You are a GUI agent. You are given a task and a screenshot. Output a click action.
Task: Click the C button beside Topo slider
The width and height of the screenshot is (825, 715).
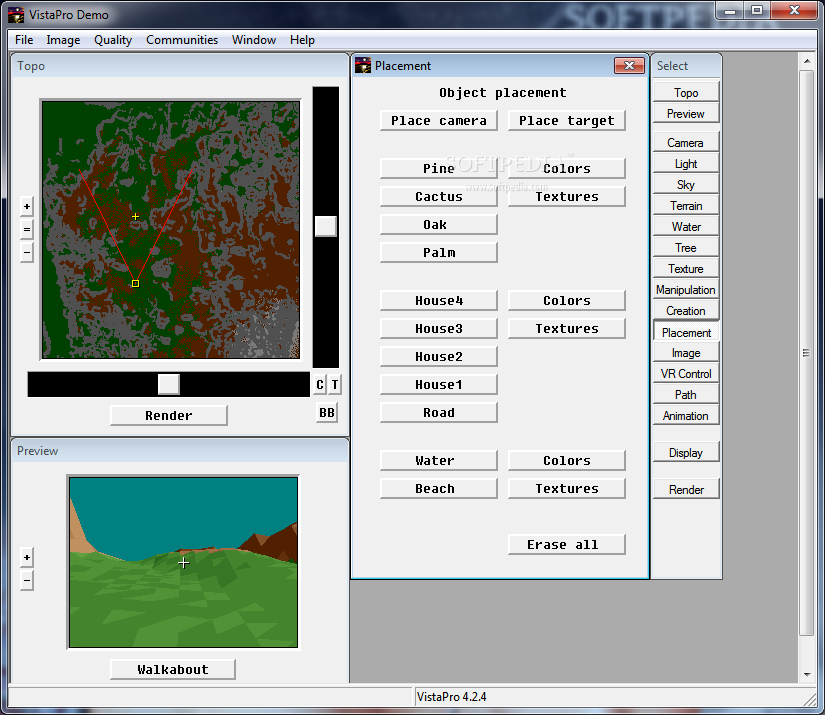pyautogui.click(x=320, y=385)
